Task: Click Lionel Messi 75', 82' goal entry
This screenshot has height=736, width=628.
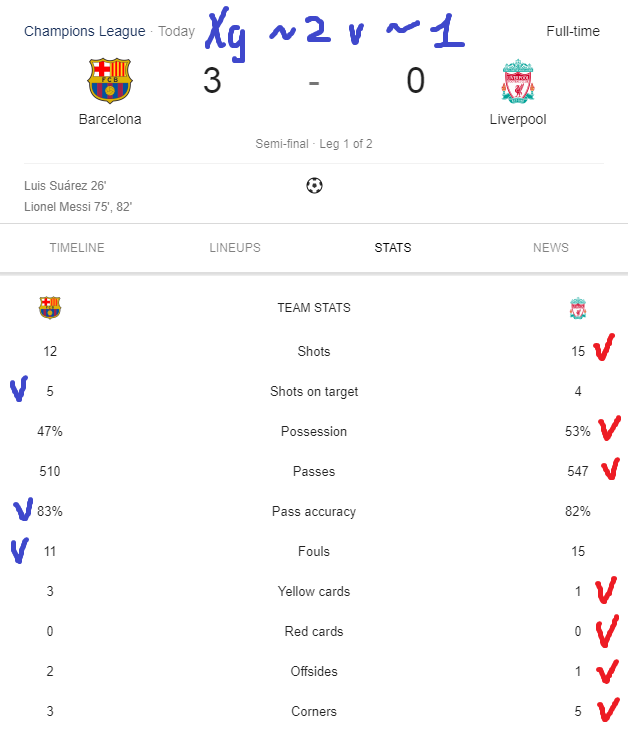Action: point(78,207)
